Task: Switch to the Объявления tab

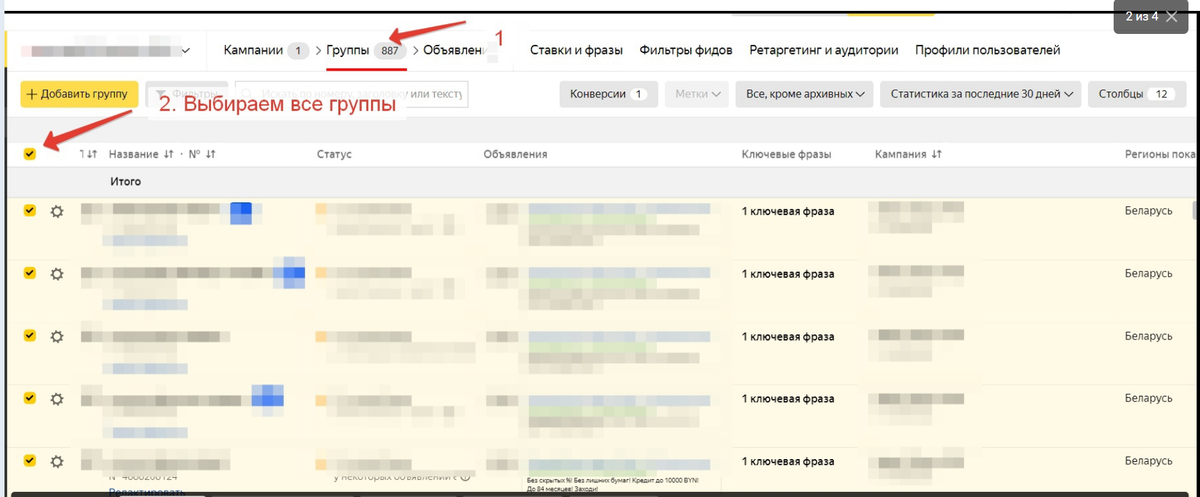Action: click(x=454, y=50)
